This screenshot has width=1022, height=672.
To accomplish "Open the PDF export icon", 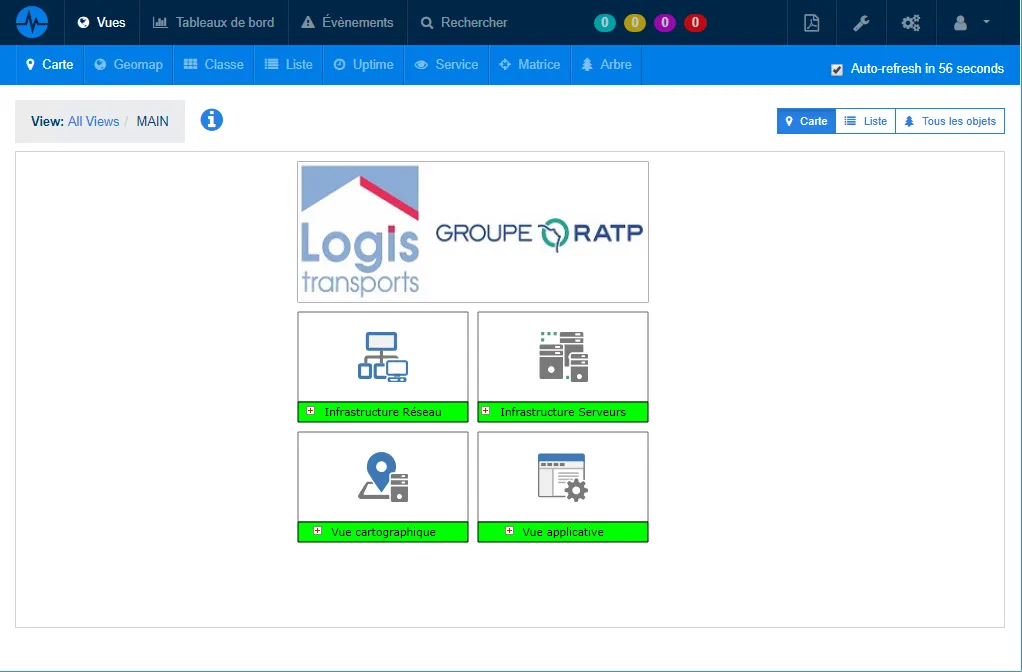I will pos(812,23).
